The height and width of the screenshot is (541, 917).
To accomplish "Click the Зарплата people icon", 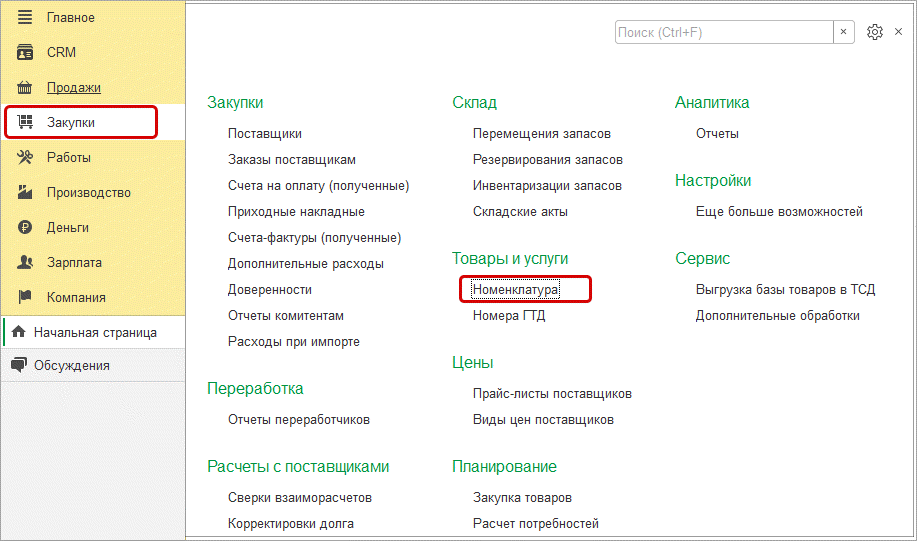I will (25, 262).
